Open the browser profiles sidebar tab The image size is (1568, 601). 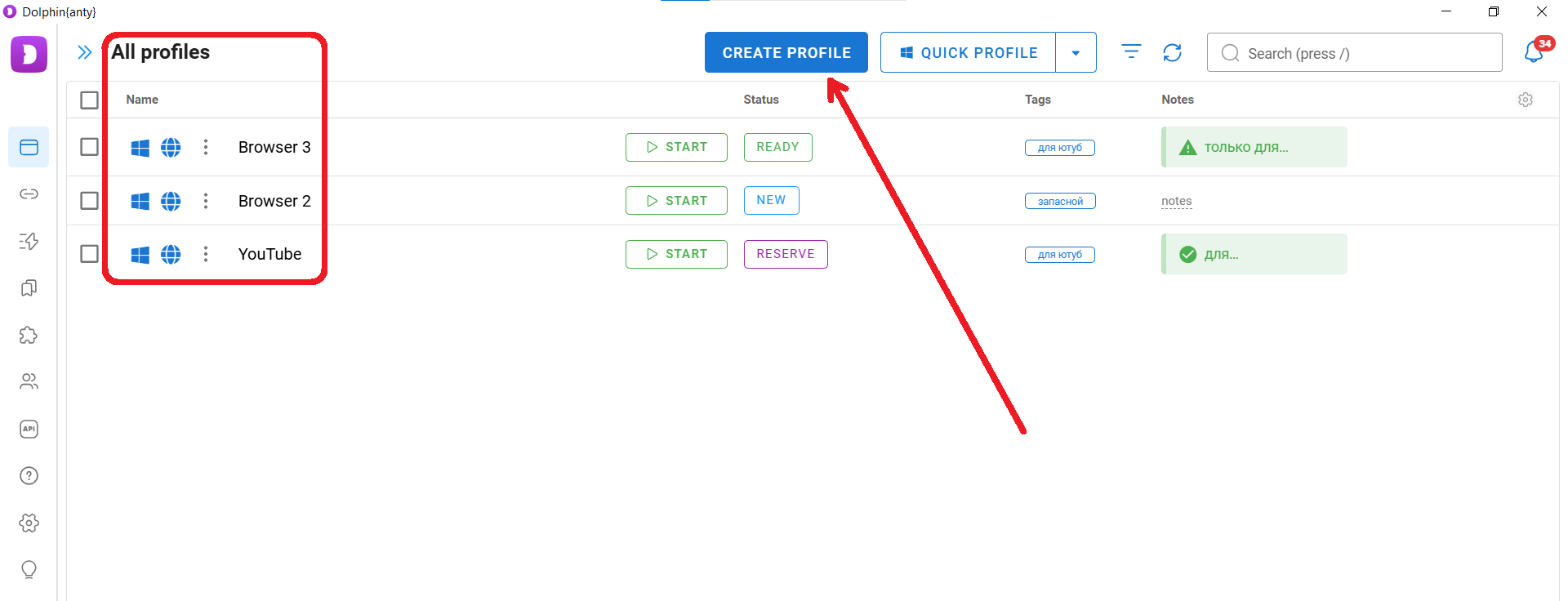pos(29,147)
